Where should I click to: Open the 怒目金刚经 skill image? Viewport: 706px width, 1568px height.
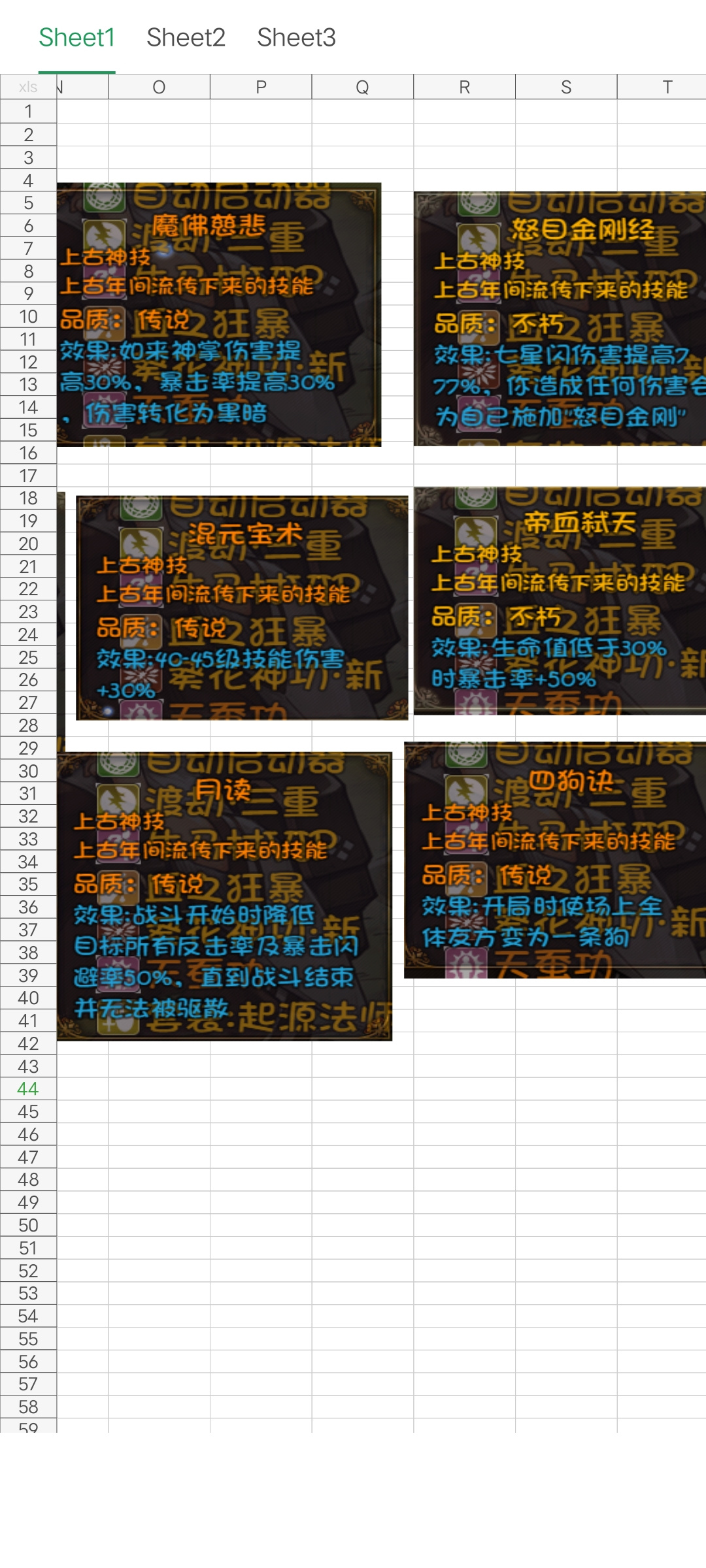pyautogui.click(x=560, y=319)
